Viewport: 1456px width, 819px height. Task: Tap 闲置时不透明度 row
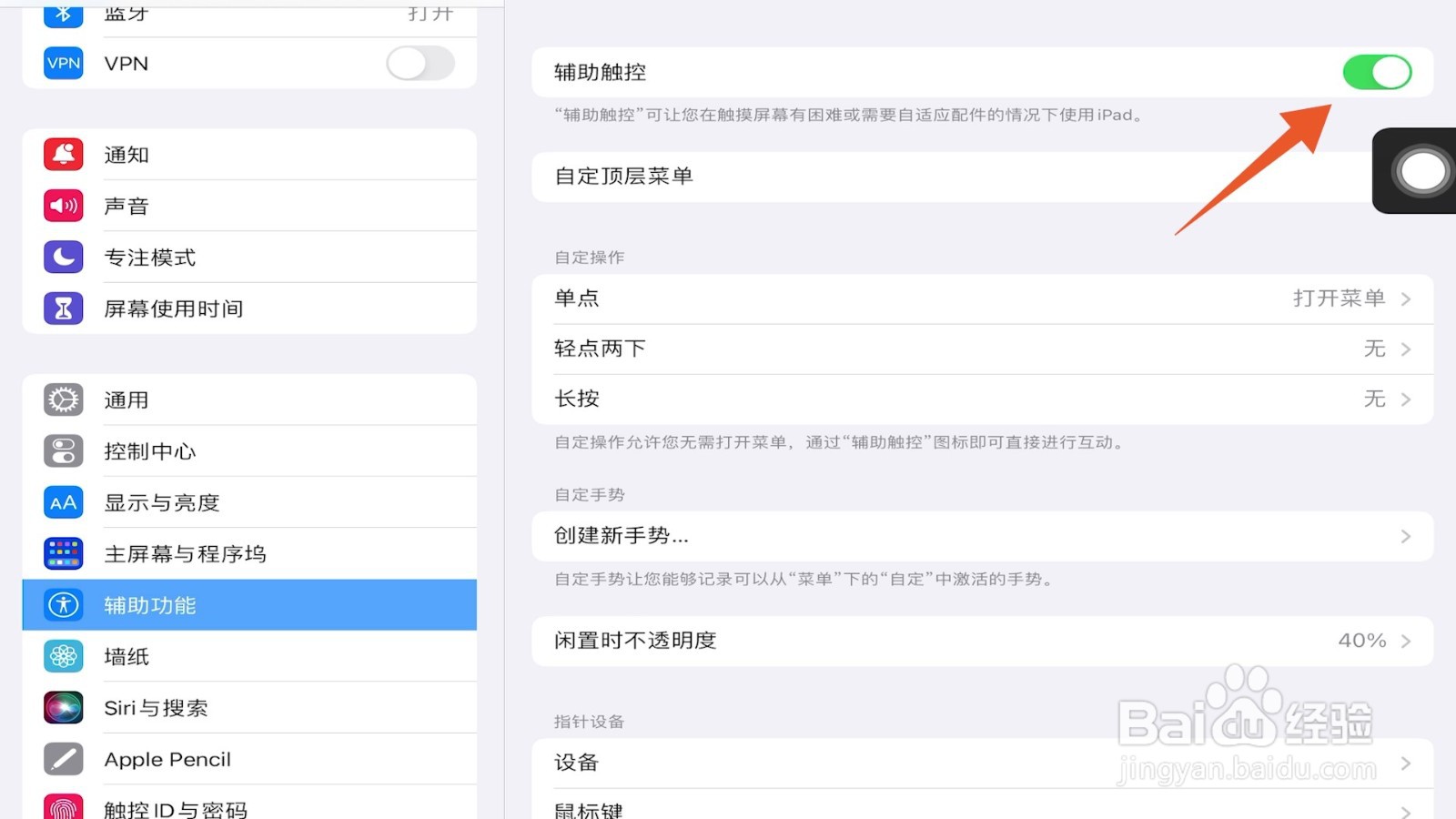click(983, 641)
